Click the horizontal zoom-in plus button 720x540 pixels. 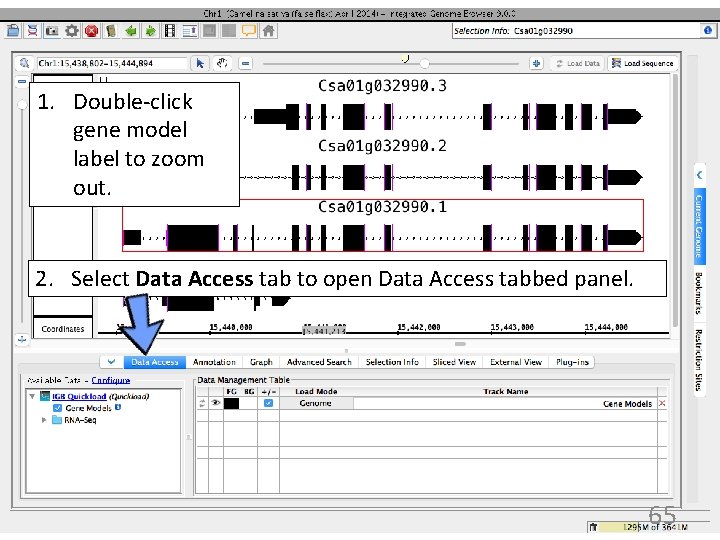tap(536, 63)
